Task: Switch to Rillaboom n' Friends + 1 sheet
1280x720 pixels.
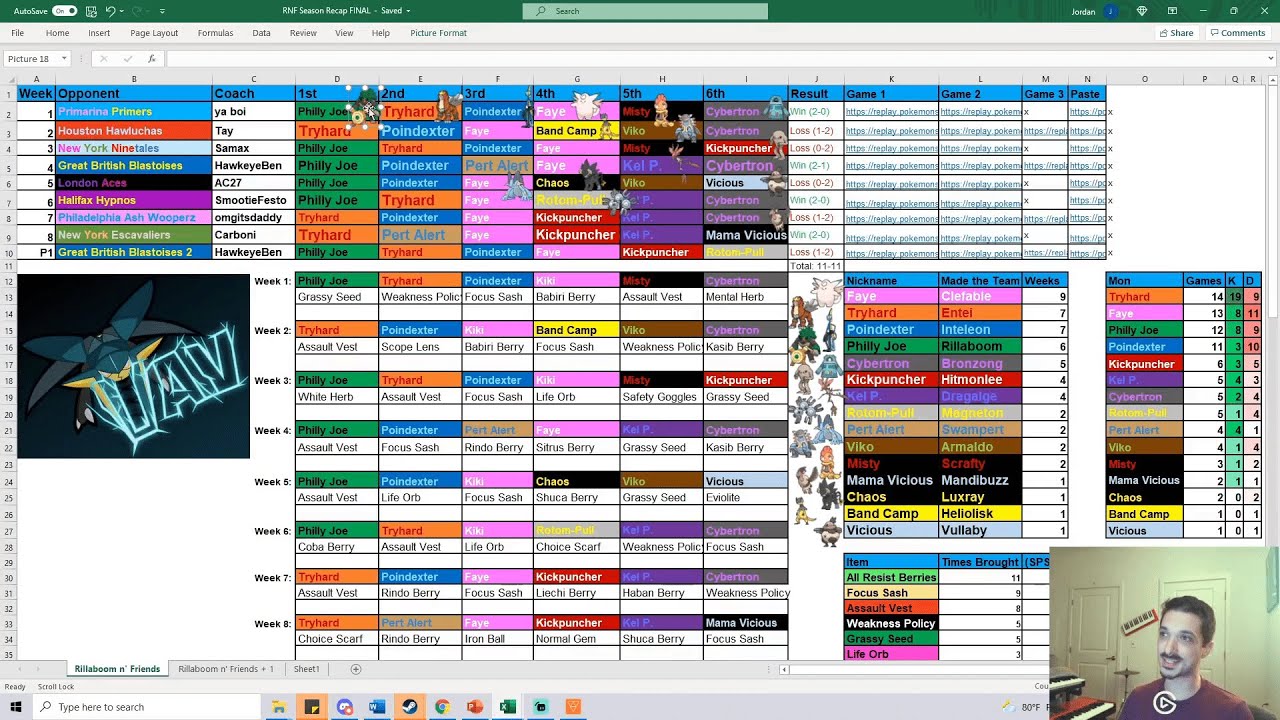Action: coord(225,669)
